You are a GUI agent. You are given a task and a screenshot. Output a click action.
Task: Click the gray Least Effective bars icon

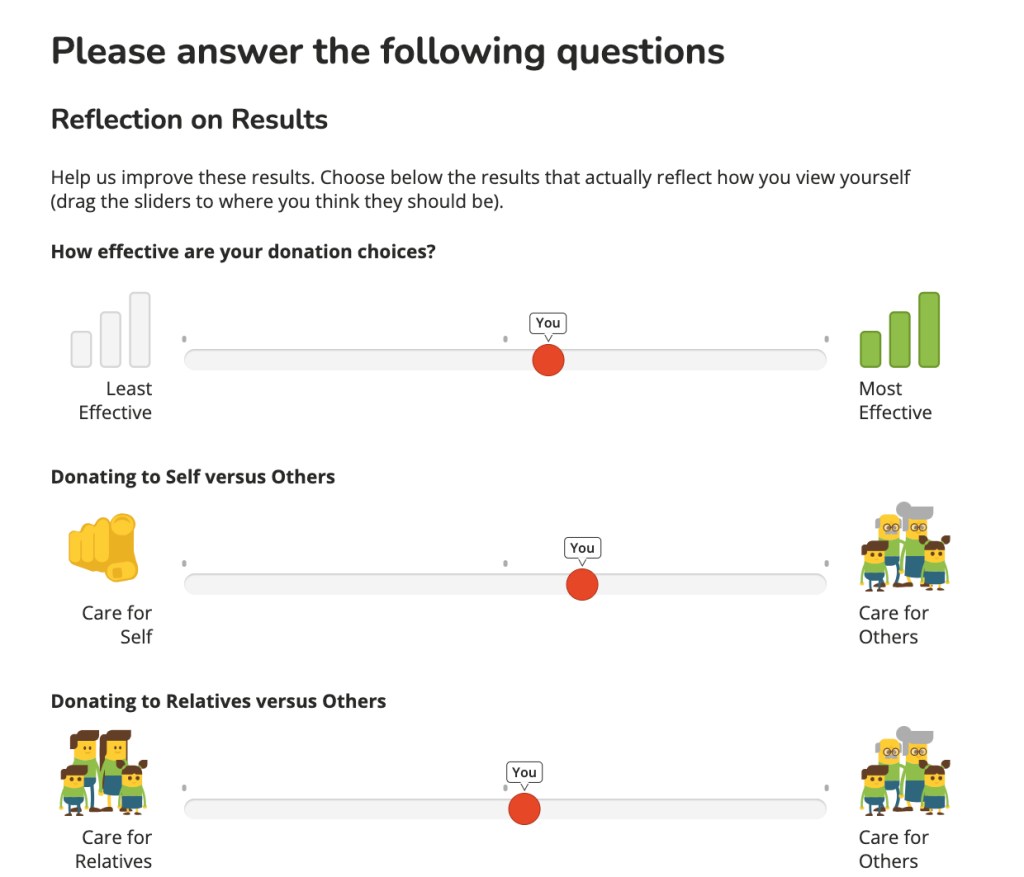[x=111, y=330]
